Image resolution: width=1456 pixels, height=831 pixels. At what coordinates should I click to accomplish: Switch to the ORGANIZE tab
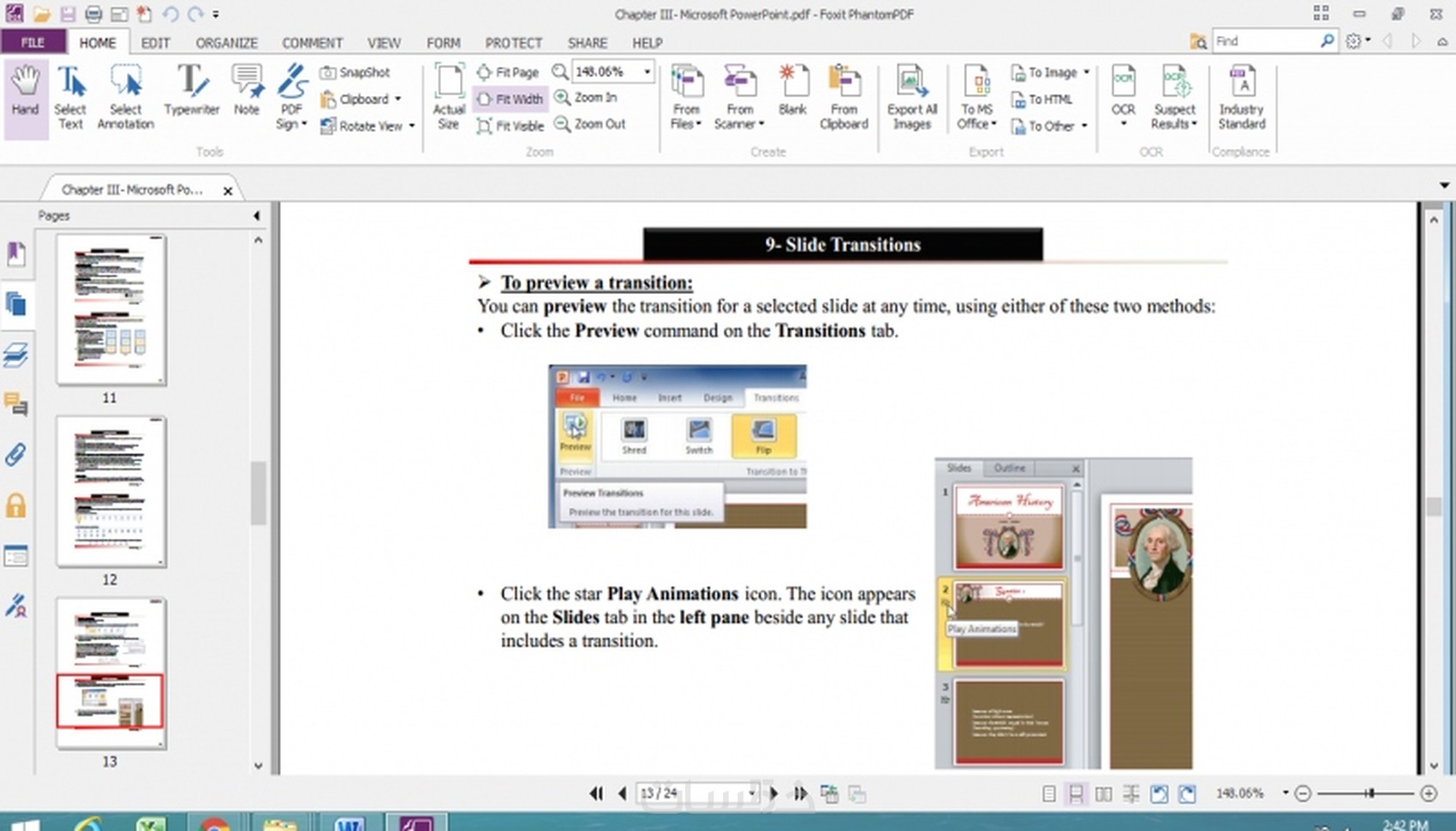226,43
